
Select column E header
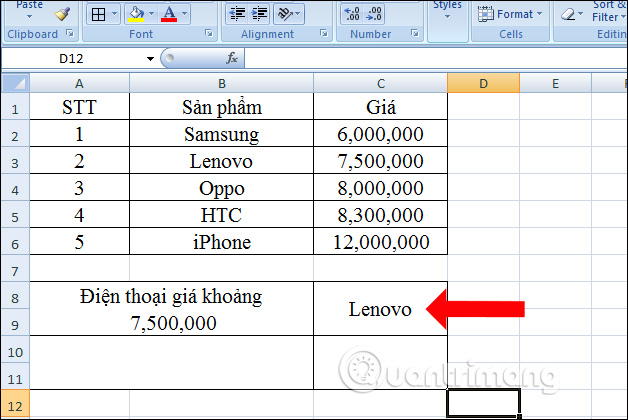(x=556, y=83)
